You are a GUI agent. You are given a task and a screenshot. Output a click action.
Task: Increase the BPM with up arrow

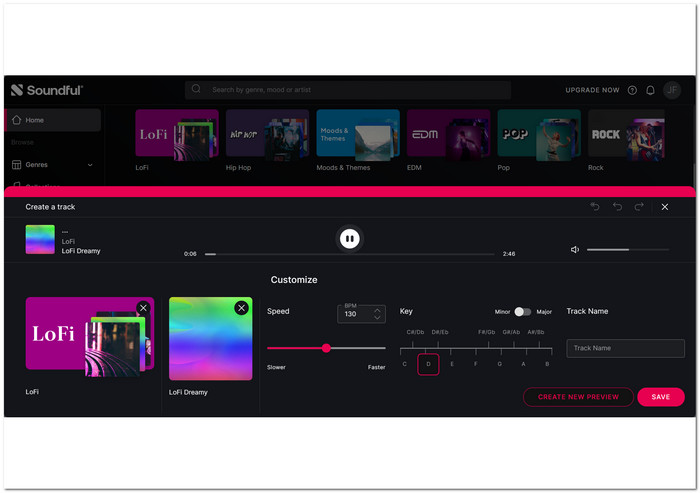point(377,310)
